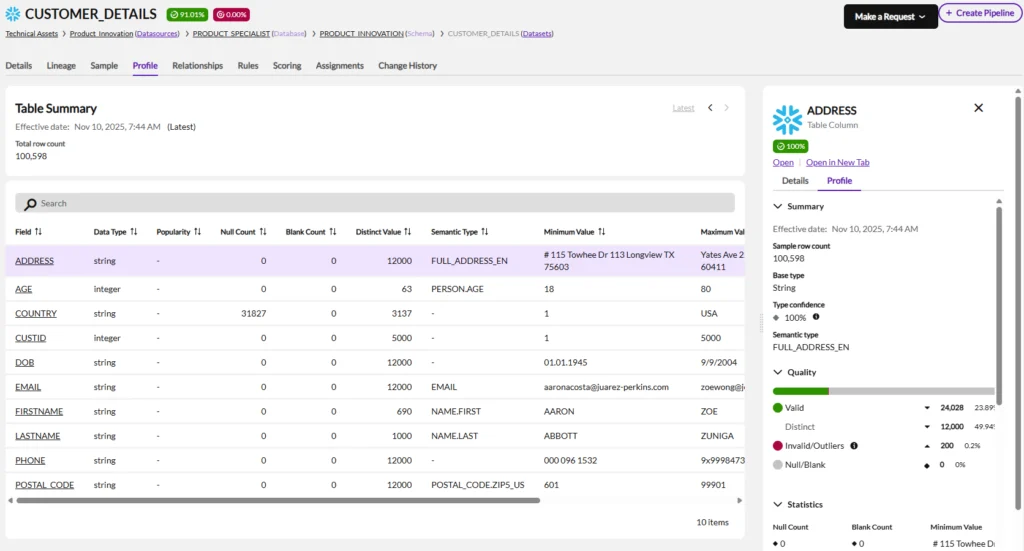Collapse the Statistics section
Image resolution: width=1024 pixels, height=551 pixels.
coord(778,505)
